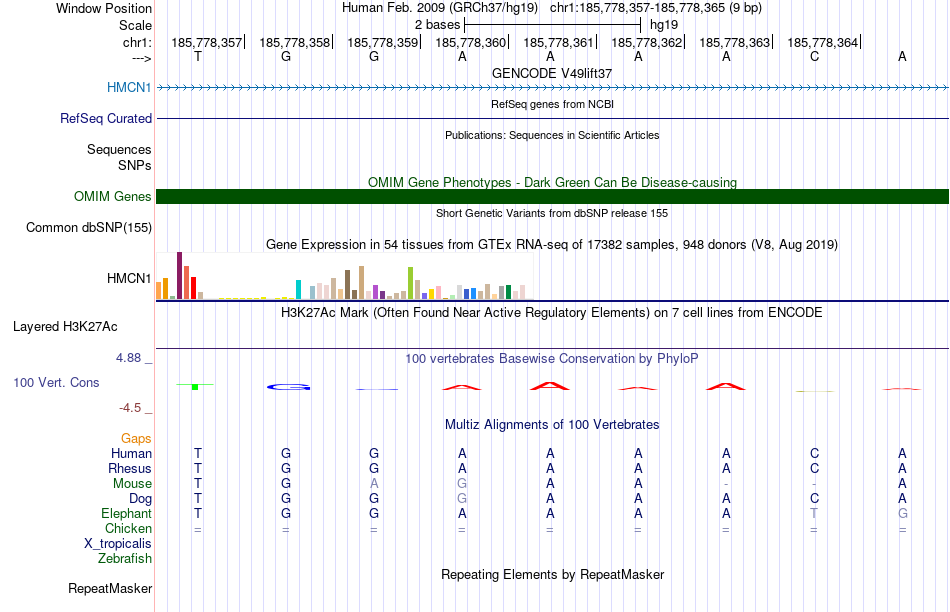The image size is (950, 612).
Task: Click the GTEx Gene Expression title text
Action: tap(552, 245)
